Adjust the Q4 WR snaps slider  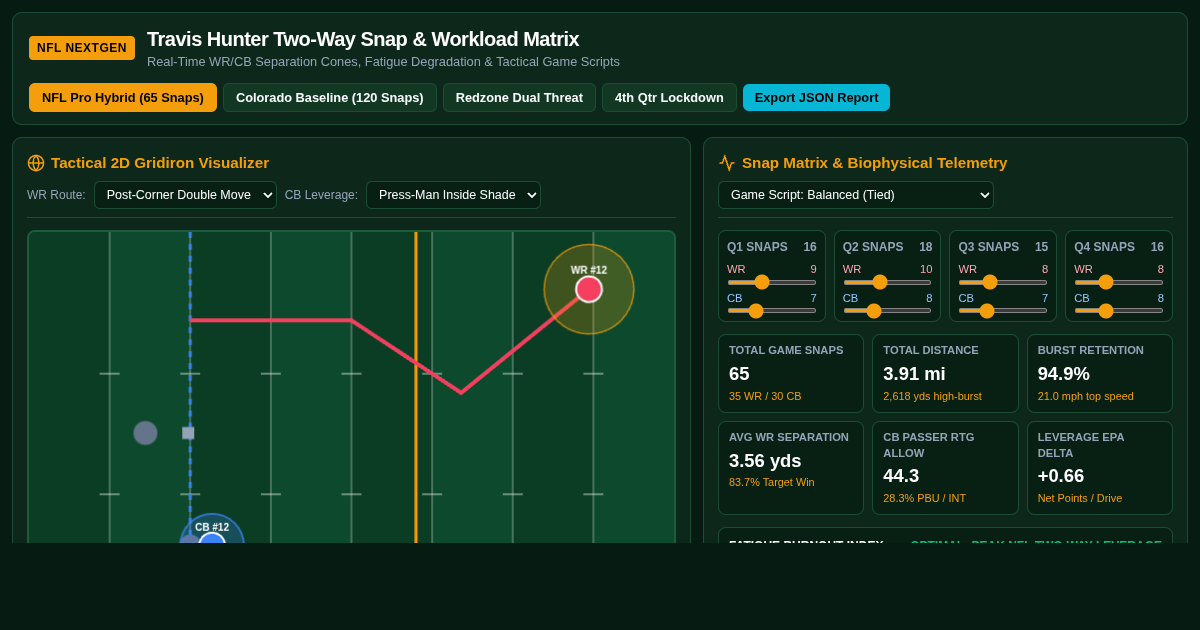1119,282
